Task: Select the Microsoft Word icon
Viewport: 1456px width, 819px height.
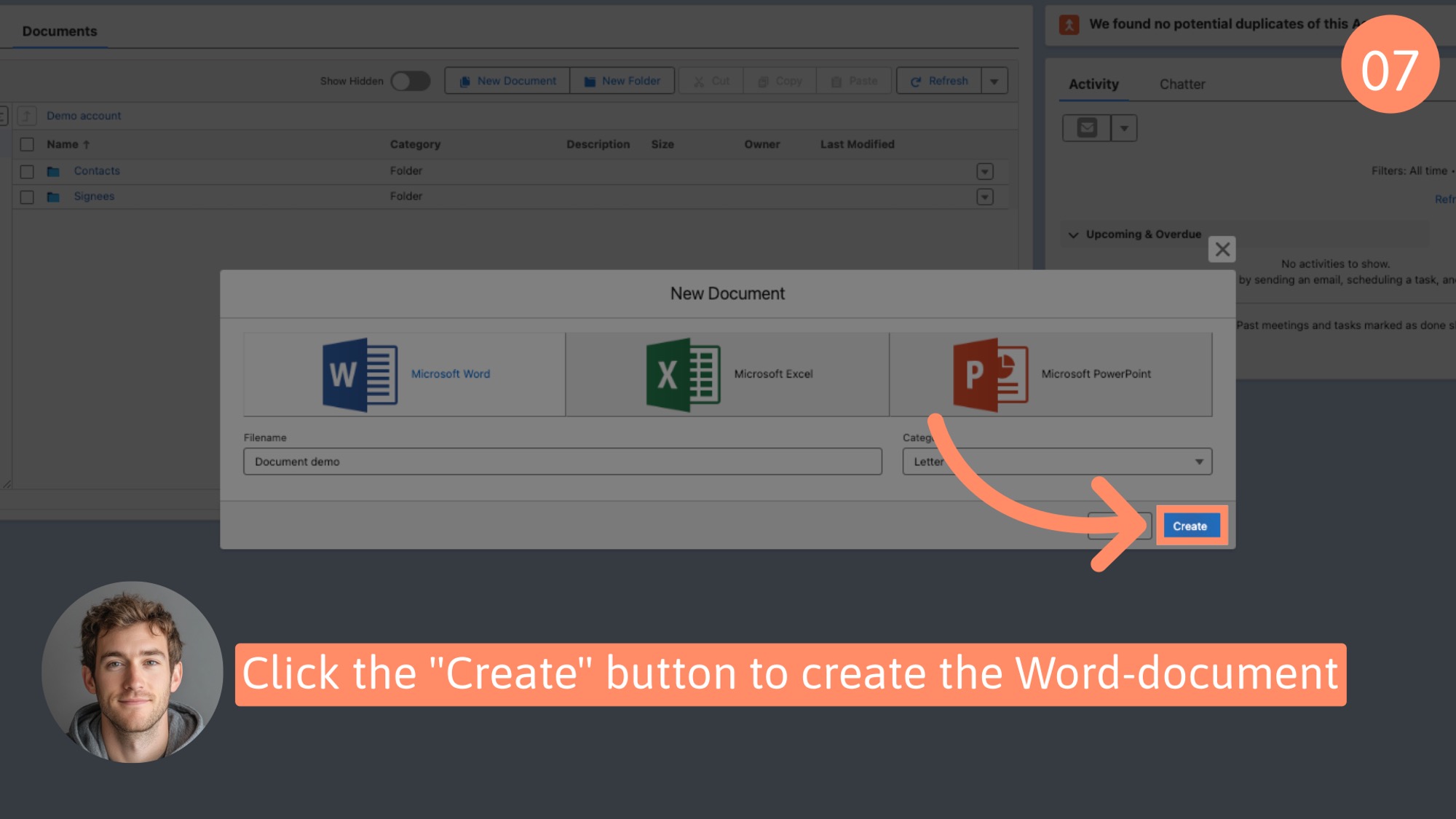Action: (360, 374)
